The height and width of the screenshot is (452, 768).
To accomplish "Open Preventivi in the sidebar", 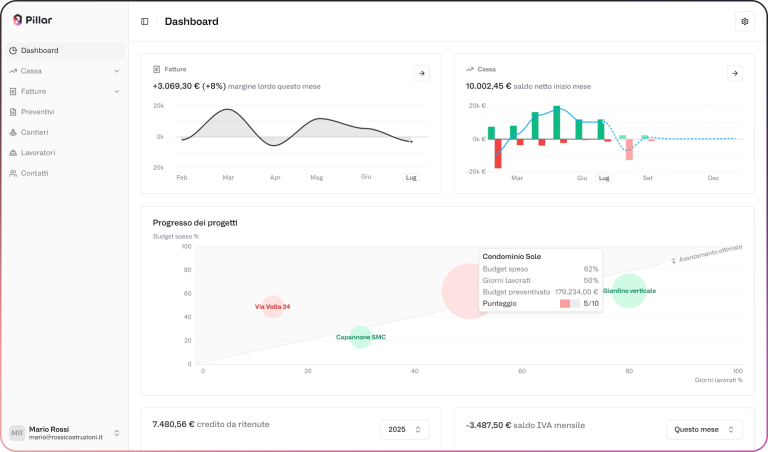I will point(66,112).
